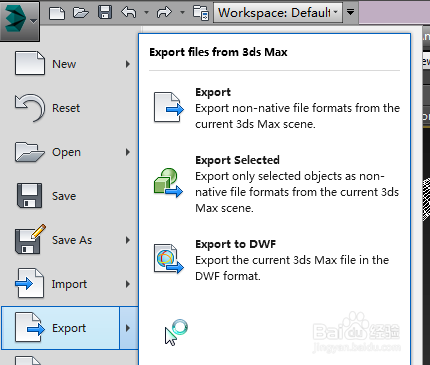Click the New blank page icon
The image size is (430, 365).
pos(30,63)
